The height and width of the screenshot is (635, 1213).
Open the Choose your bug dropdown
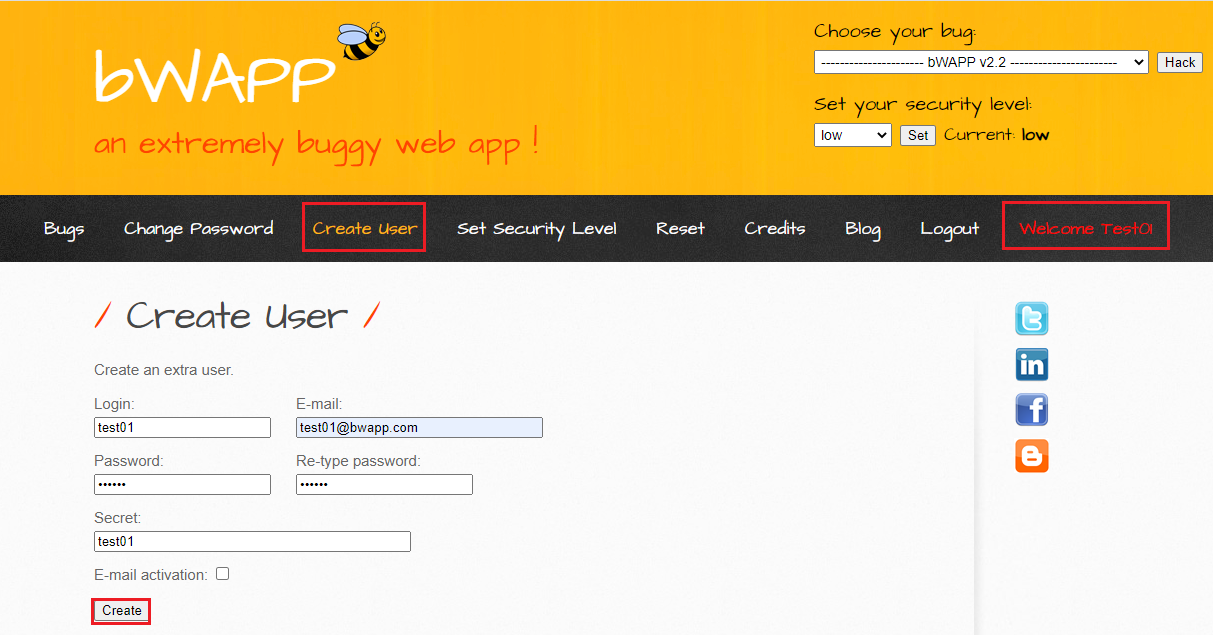click(981, 62)
